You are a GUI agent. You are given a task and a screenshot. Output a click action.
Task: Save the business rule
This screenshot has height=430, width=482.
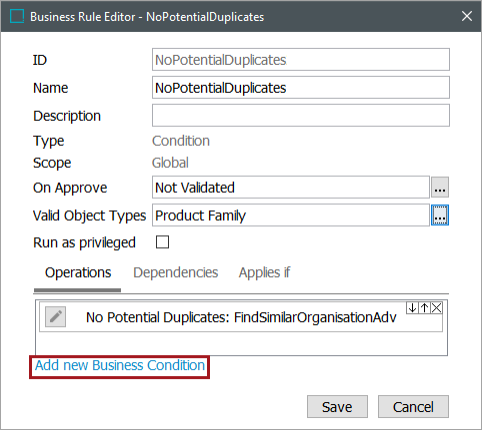[x=337, y=407]
